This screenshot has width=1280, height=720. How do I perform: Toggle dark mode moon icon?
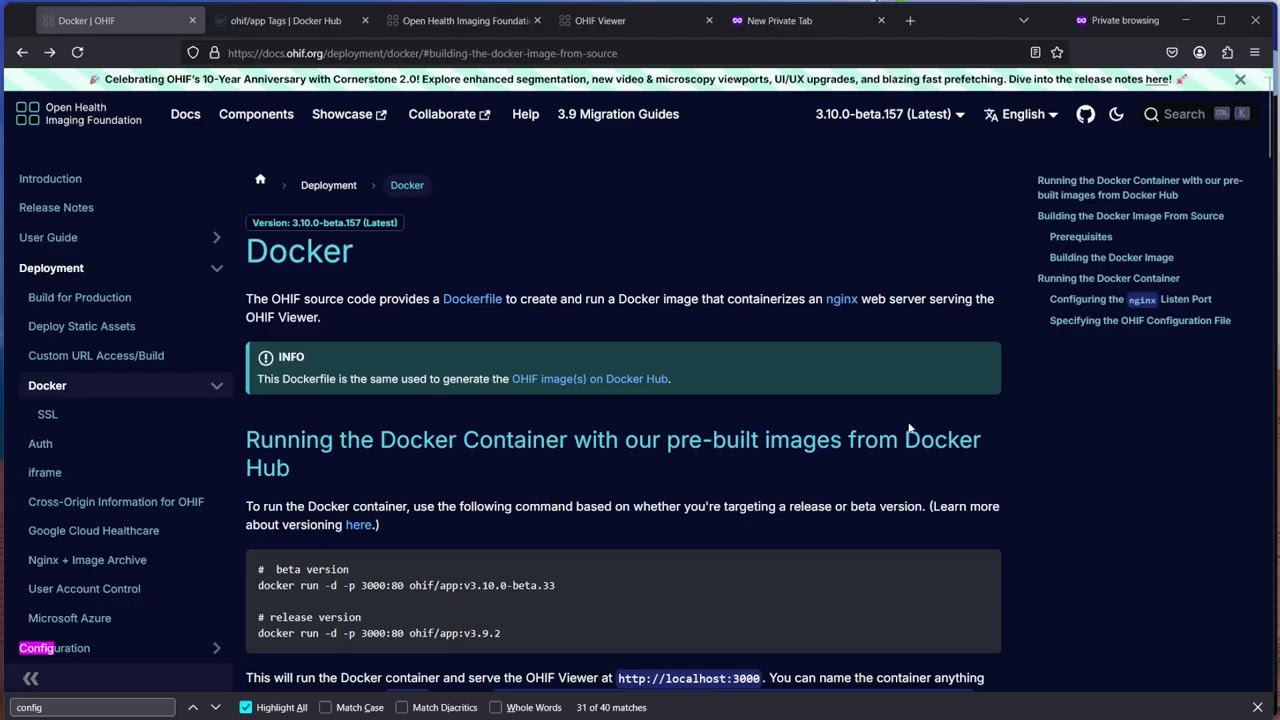coord(1116,114)
